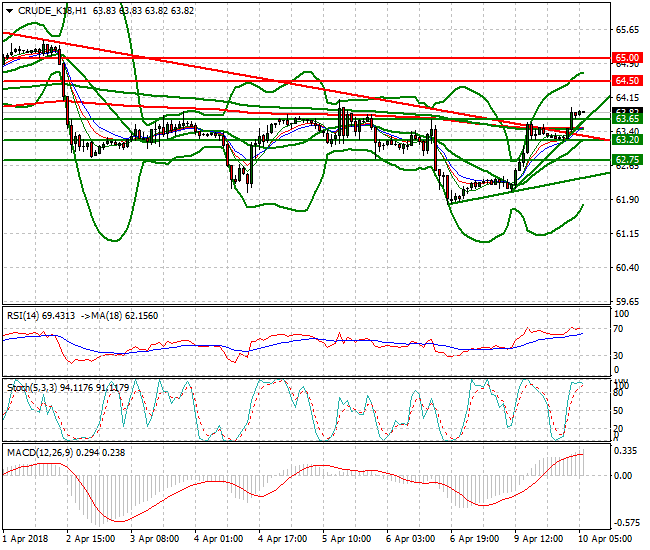The height and width of the screenshot is (550, 650).
Task: Click the chart menu triangle beside CRUDE_K18
Action: 9,11
